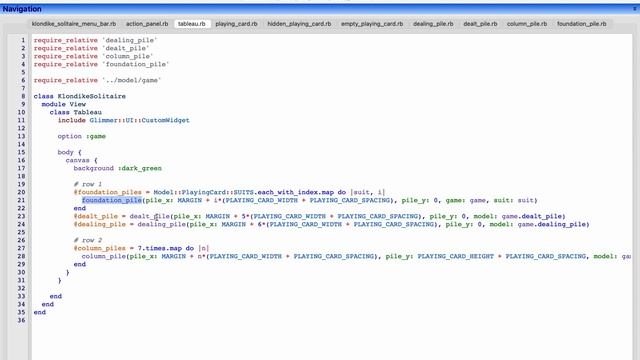Click line number 36 in gutter

point(21,320)
